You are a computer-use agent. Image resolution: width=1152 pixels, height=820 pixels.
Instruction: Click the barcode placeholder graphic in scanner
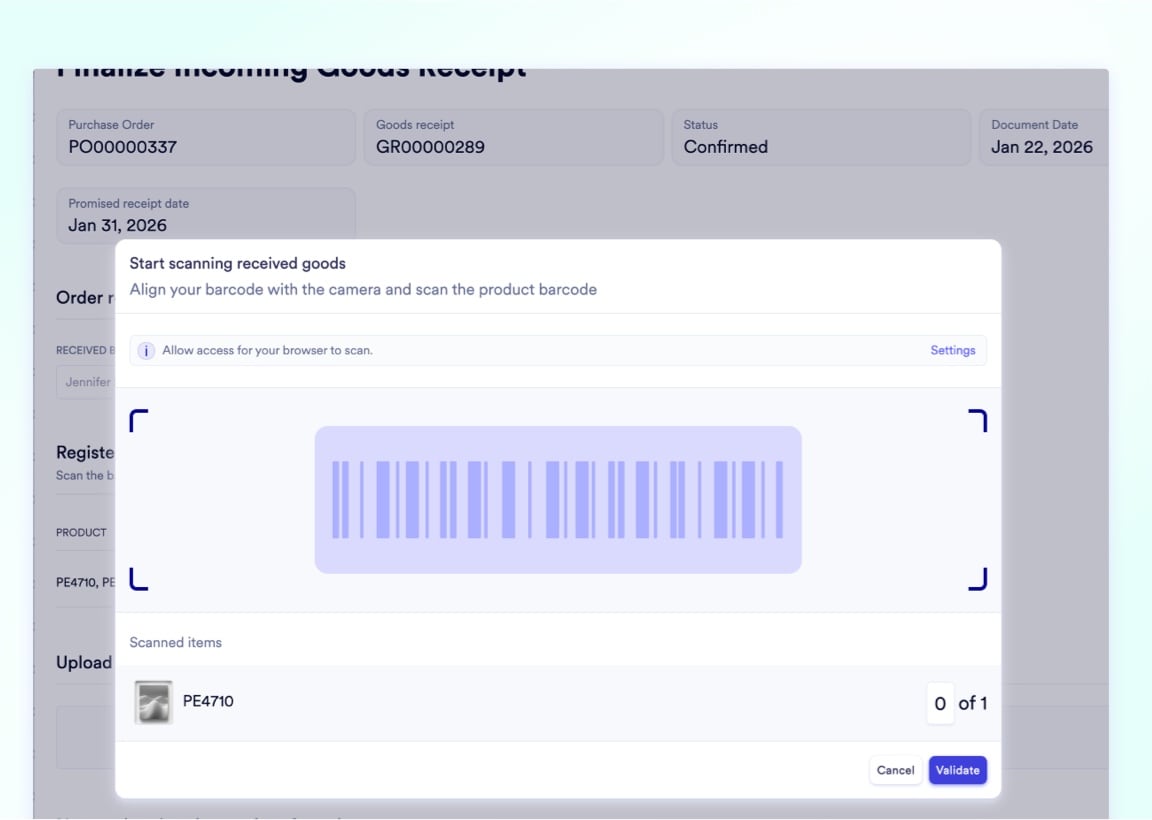[x=558, y=500]
